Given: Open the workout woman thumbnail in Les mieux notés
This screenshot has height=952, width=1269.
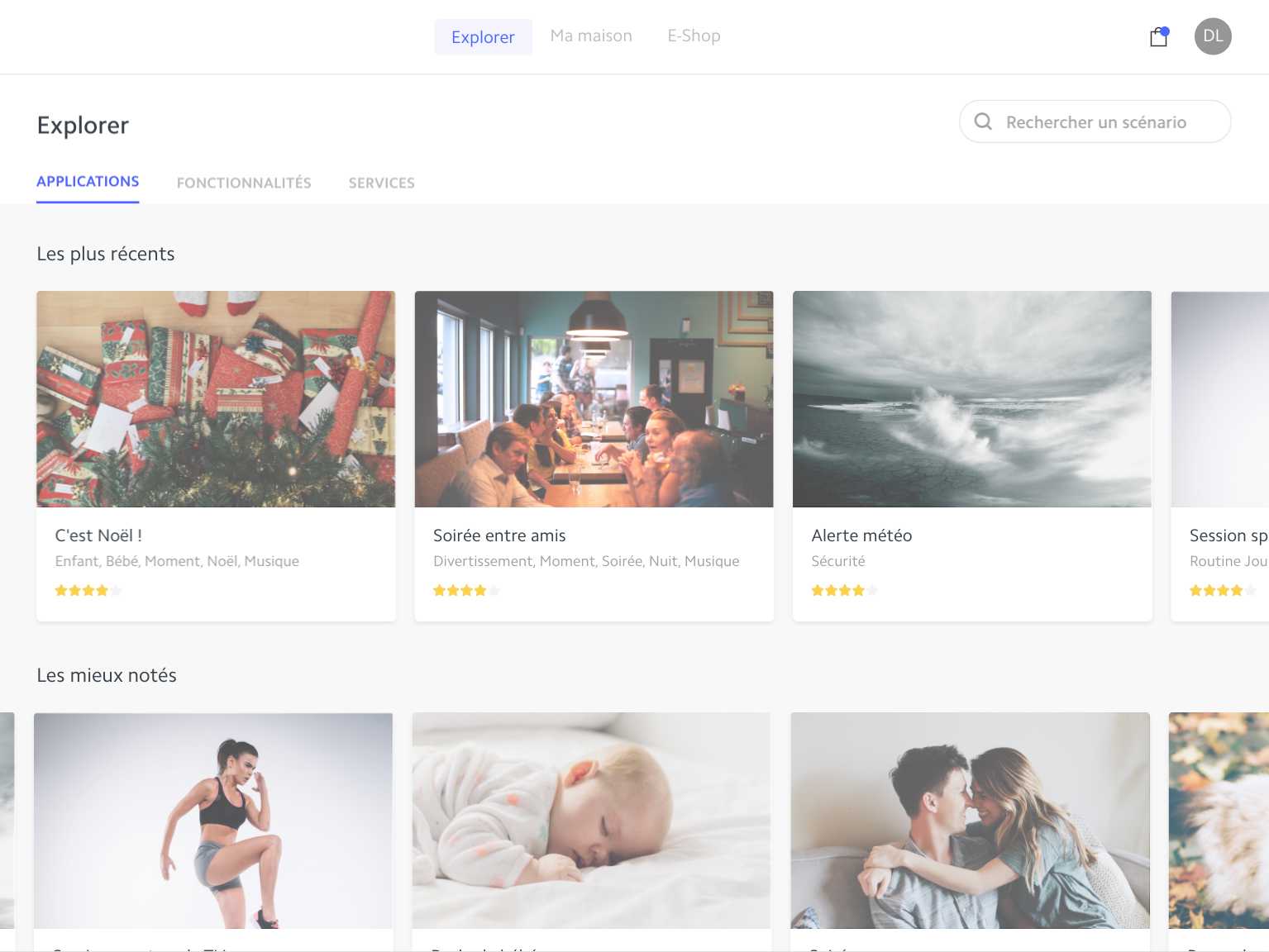Looking at the screenshot, I should [x=213, y=821].
